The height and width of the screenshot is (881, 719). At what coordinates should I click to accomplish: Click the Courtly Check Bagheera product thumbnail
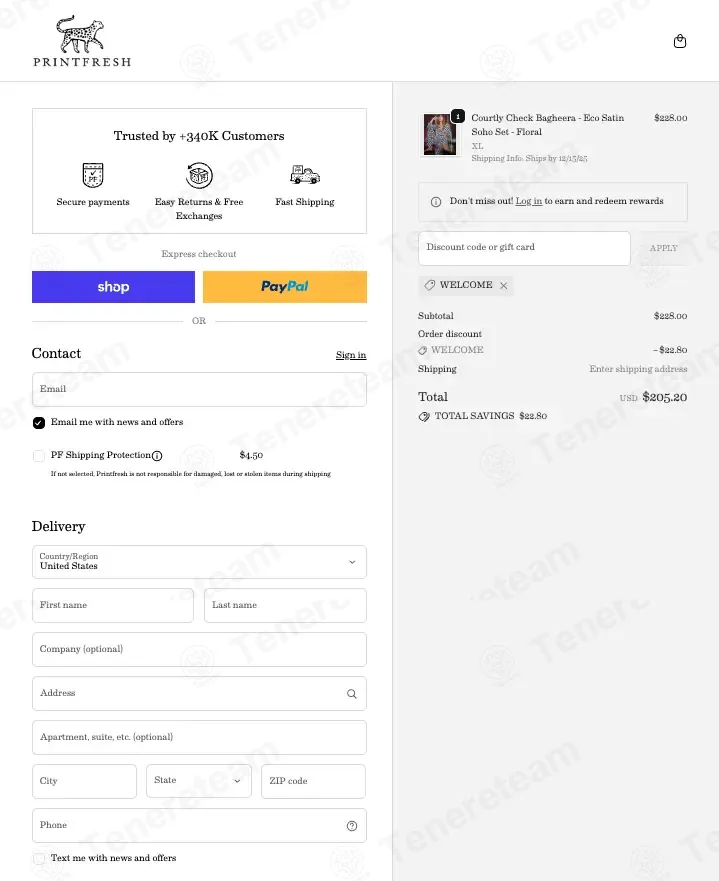click(x=439, y=134)
